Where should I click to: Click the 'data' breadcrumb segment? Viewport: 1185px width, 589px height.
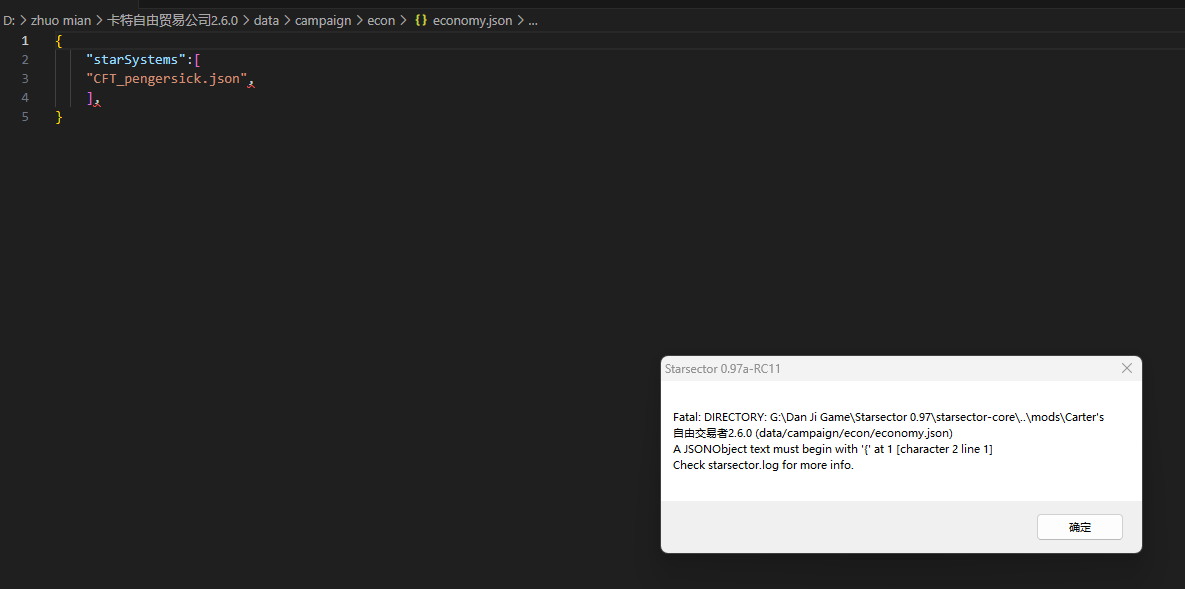point(266,20)
